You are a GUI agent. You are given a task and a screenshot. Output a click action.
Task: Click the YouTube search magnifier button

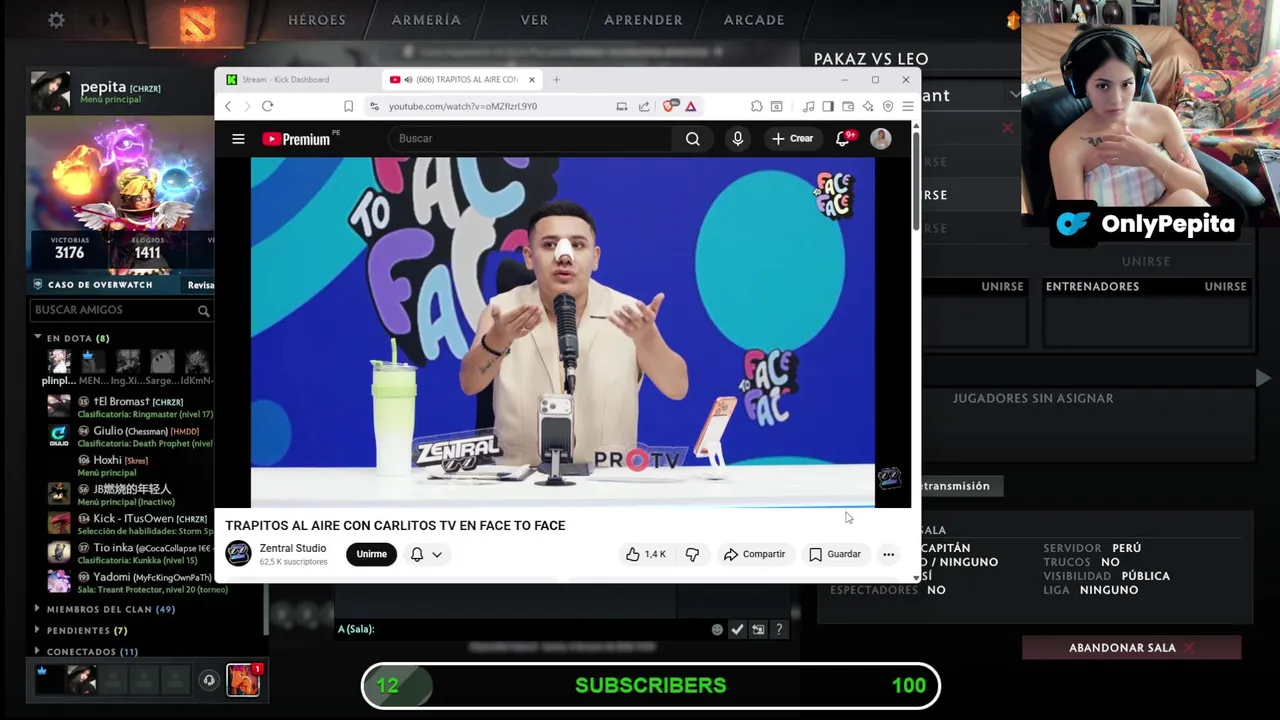tap(692, 139)
